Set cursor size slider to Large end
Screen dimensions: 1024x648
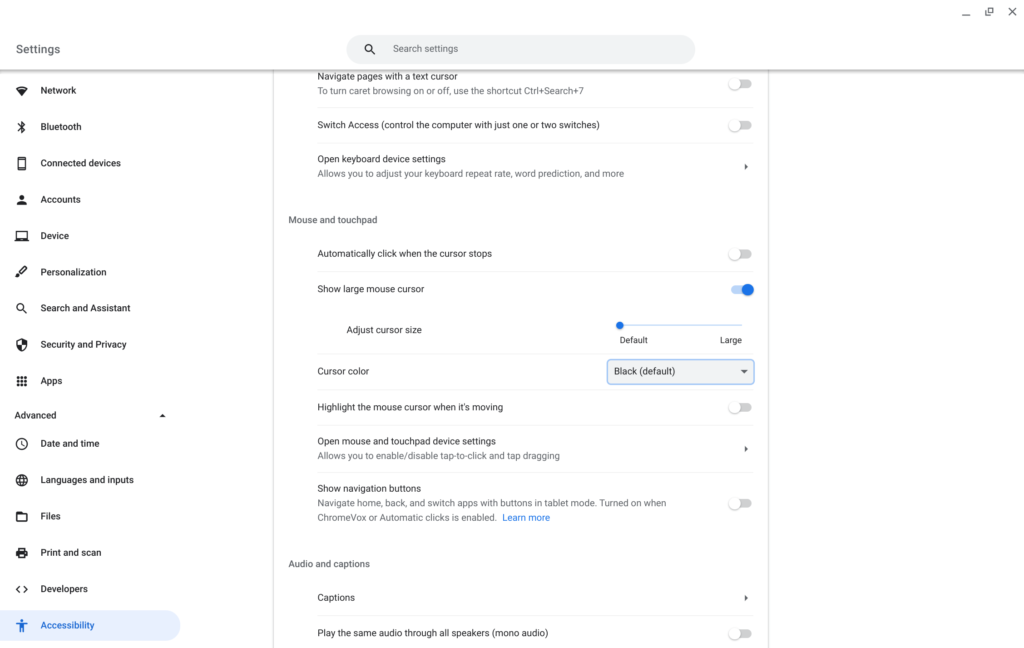741,325
